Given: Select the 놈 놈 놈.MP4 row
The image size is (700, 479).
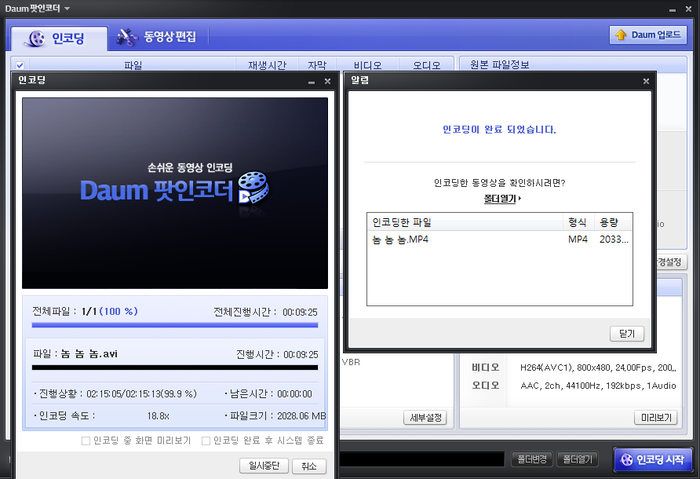Looking at the screenshot, I should (x=500, y=239).
